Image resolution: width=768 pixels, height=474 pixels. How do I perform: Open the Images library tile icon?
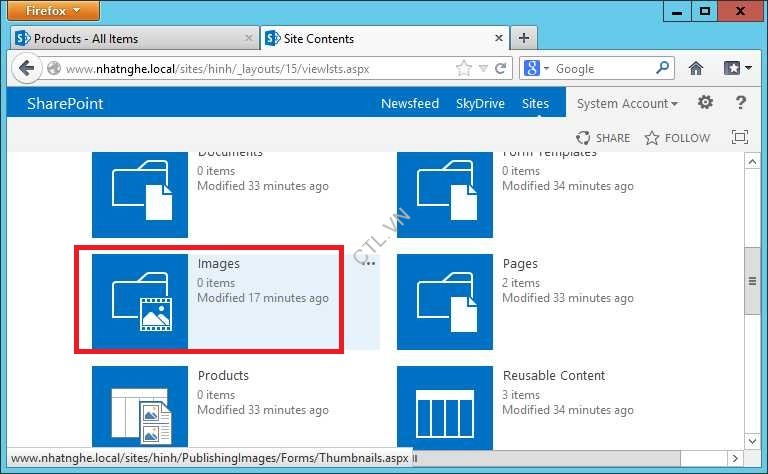(140, 301)
